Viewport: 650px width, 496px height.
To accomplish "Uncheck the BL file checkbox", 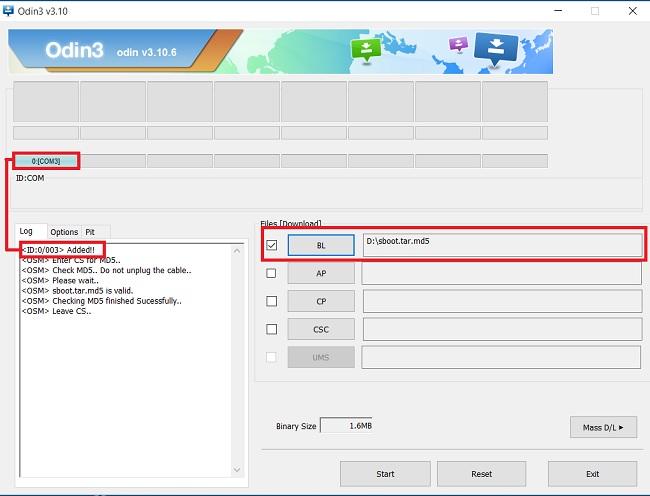I will [271, 245].
